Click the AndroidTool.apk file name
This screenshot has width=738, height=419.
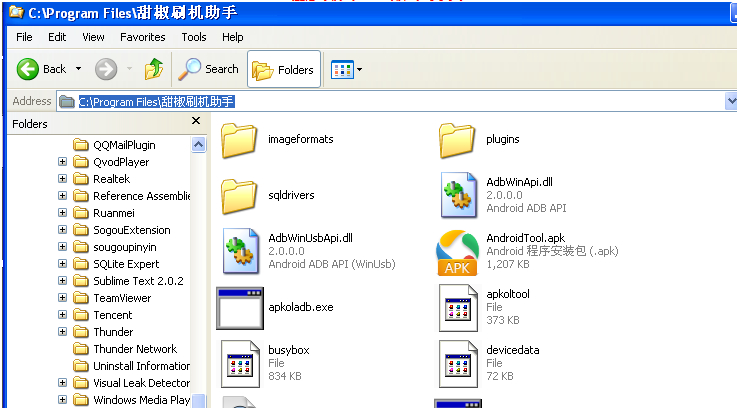point(525,238)
